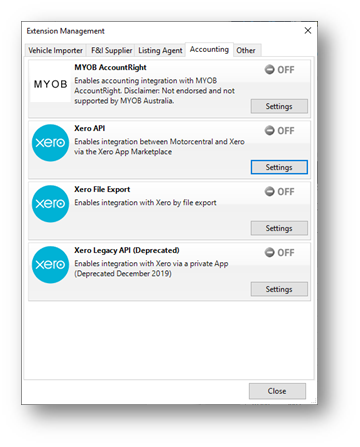The height and width of the screenshot is (447, 360).
Task: Select the MYOB AccountRight title text
Action: (110, 67)
